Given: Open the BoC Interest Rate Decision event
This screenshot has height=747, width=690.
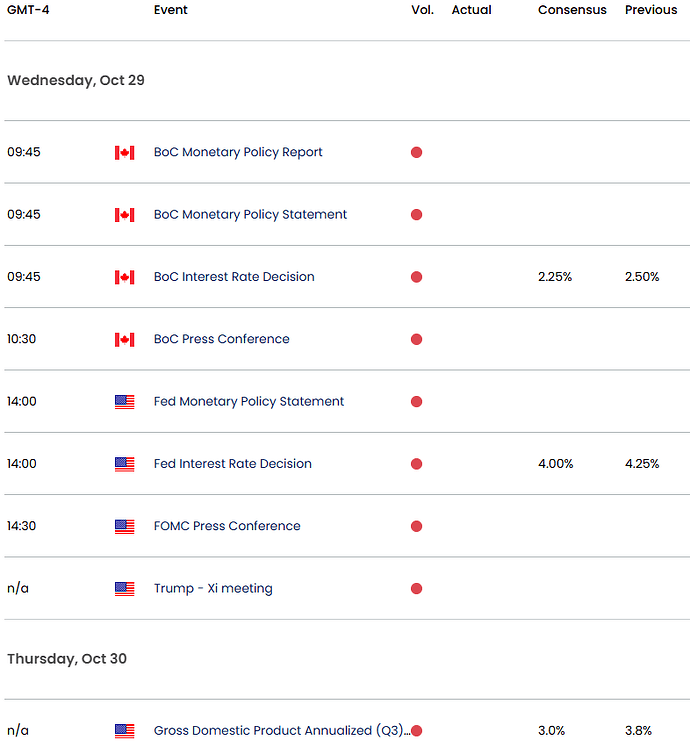Looking at the screenshot, I should pos(234,277).
